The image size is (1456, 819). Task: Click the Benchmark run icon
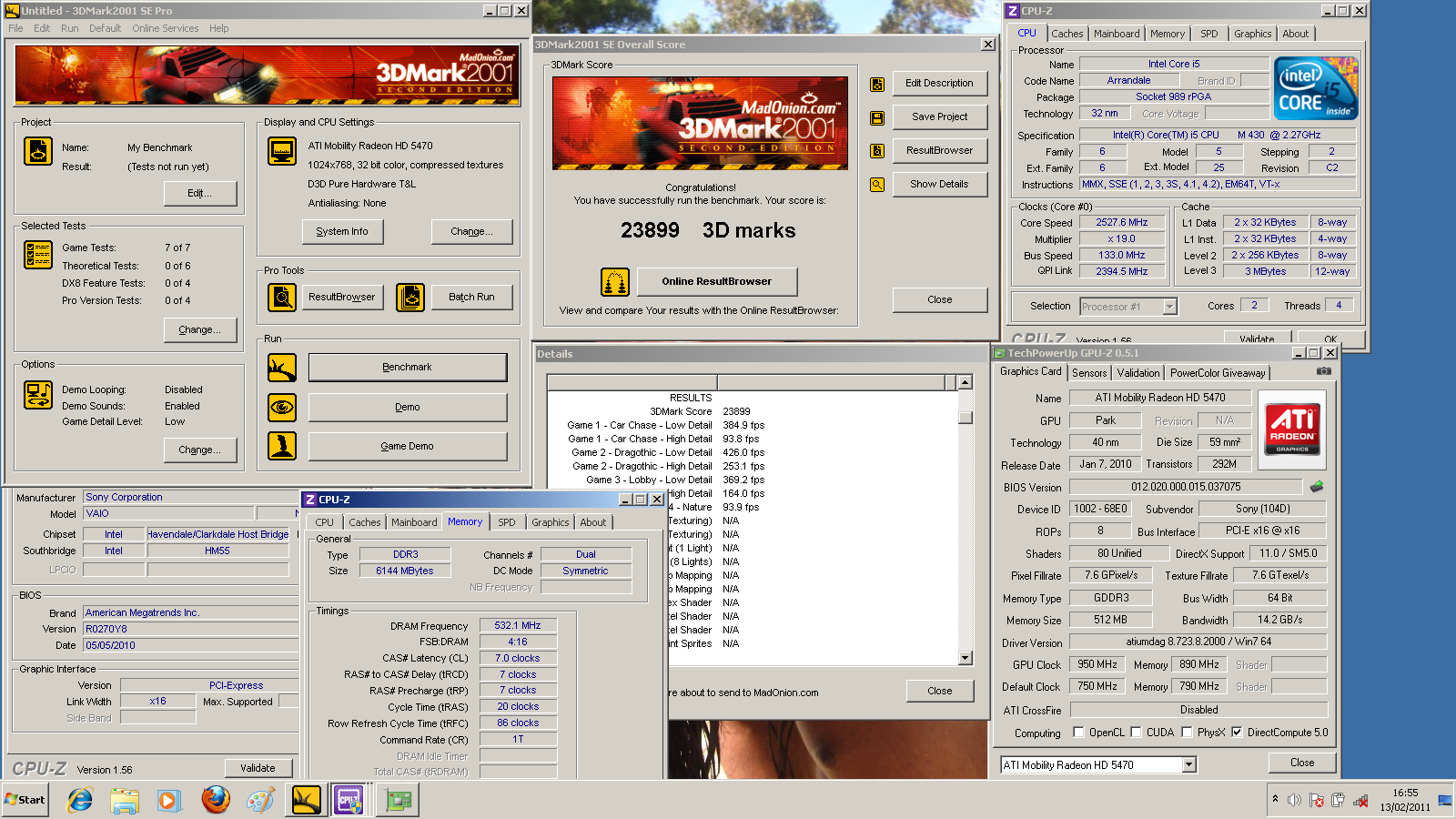point(282,368)
